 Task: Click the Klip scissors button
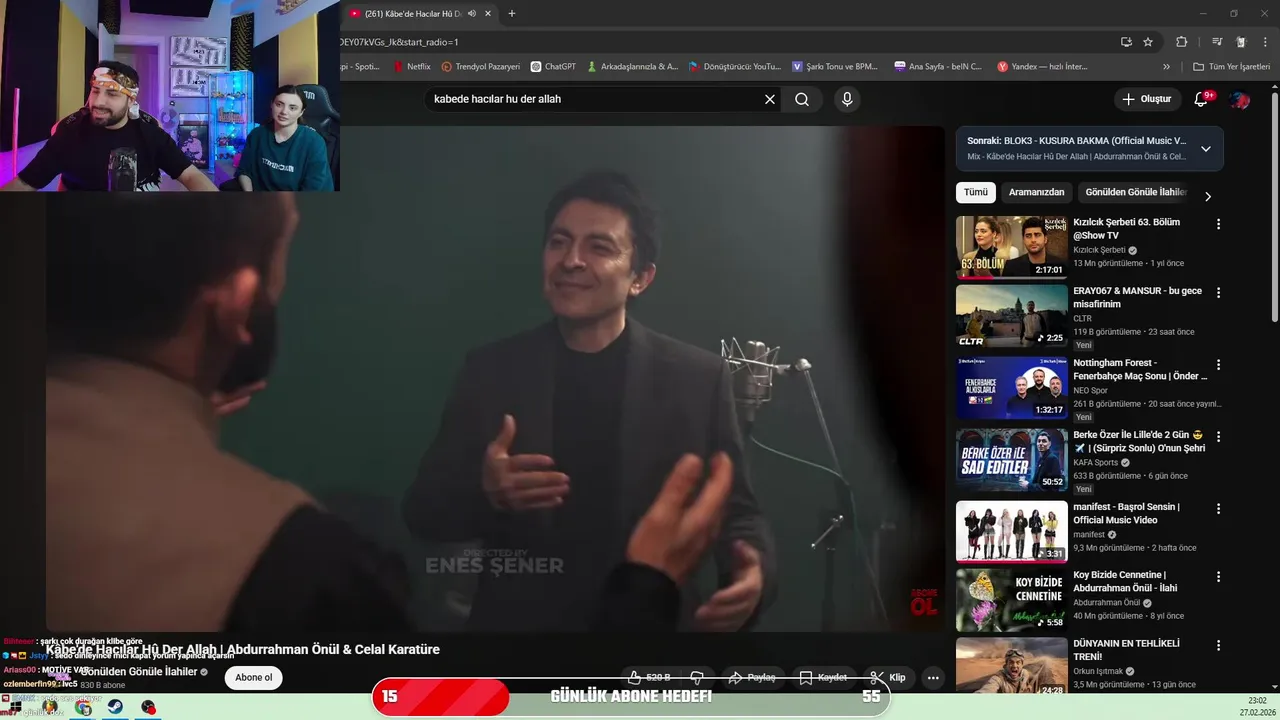(888, 677)
